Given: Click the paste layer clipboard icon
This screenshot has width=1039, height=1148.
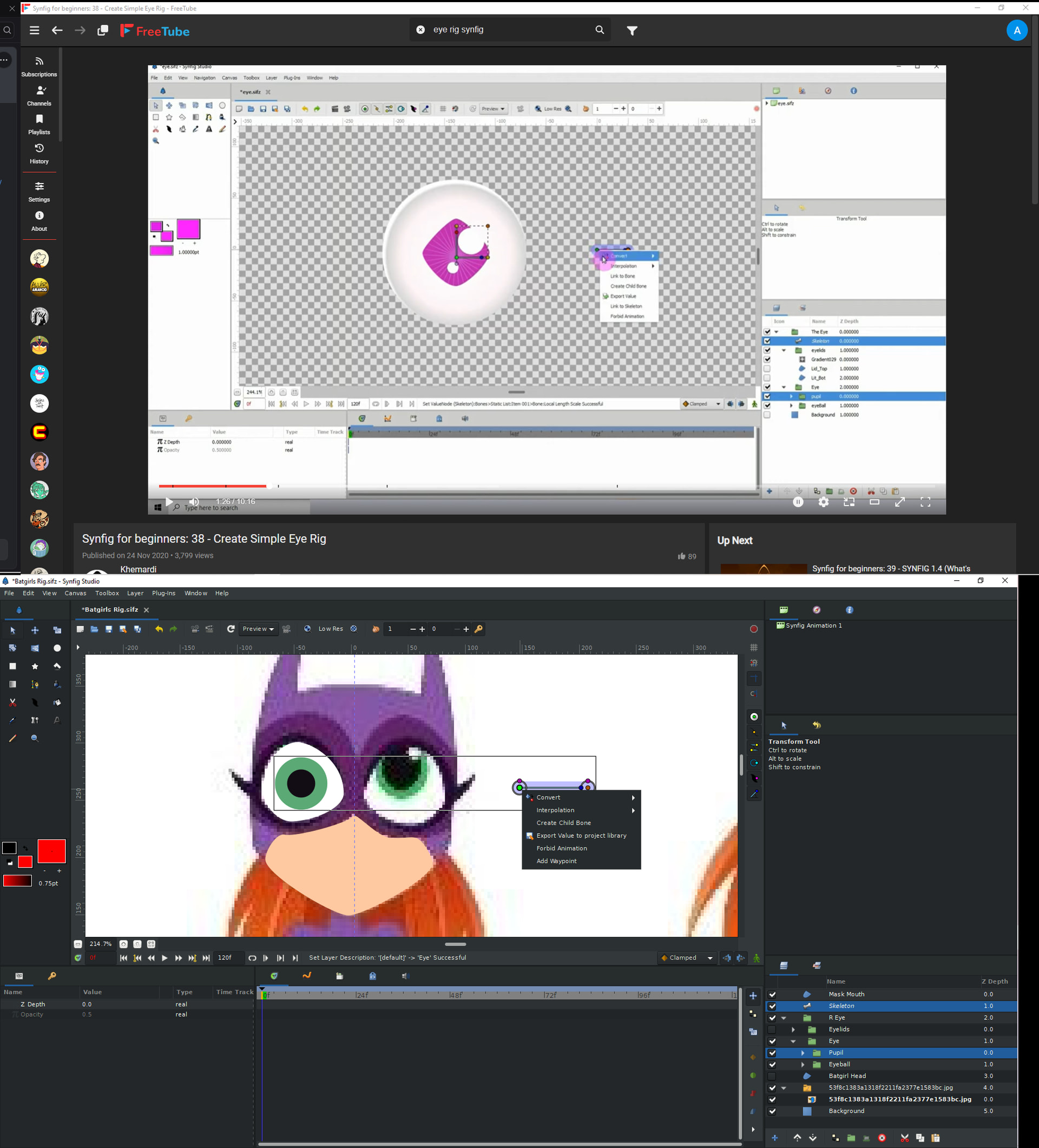Looking at the screenshot, I should tap(936, 1138).
